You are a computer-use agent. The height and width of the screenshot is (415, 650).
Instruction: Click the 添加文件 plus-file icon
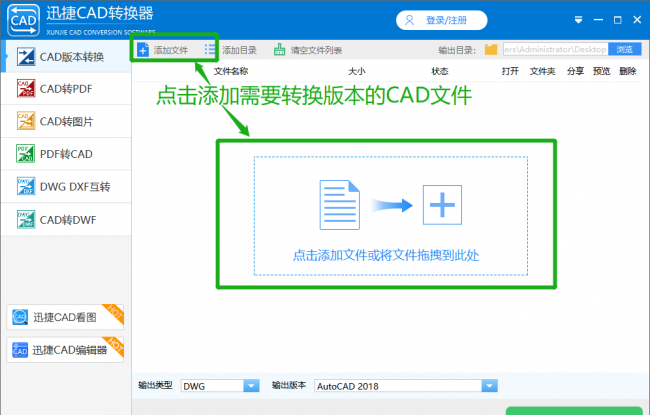(x=143, y=50)
